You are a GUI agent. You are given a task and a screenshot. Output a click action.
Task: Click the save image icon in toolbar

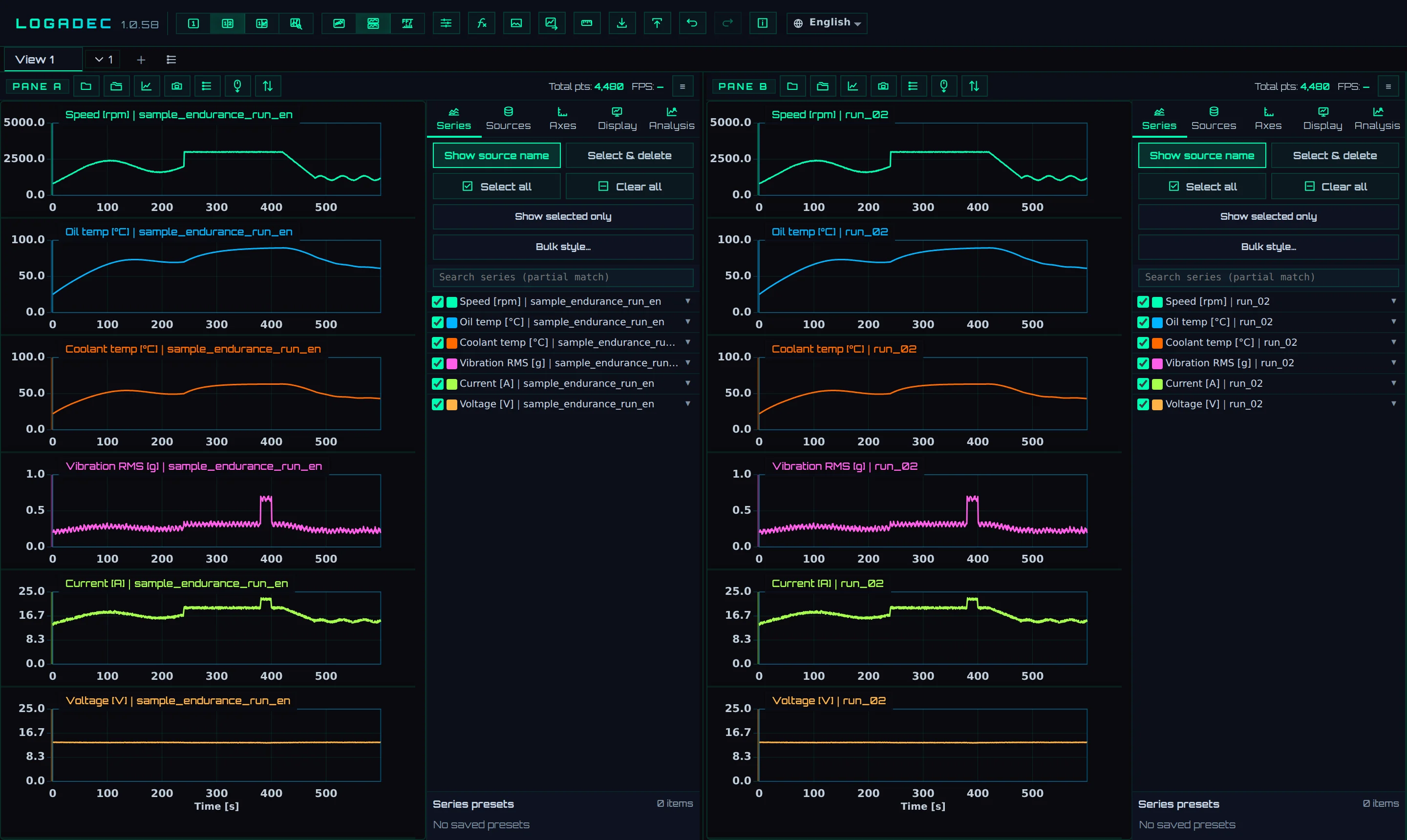click(516, 23)
